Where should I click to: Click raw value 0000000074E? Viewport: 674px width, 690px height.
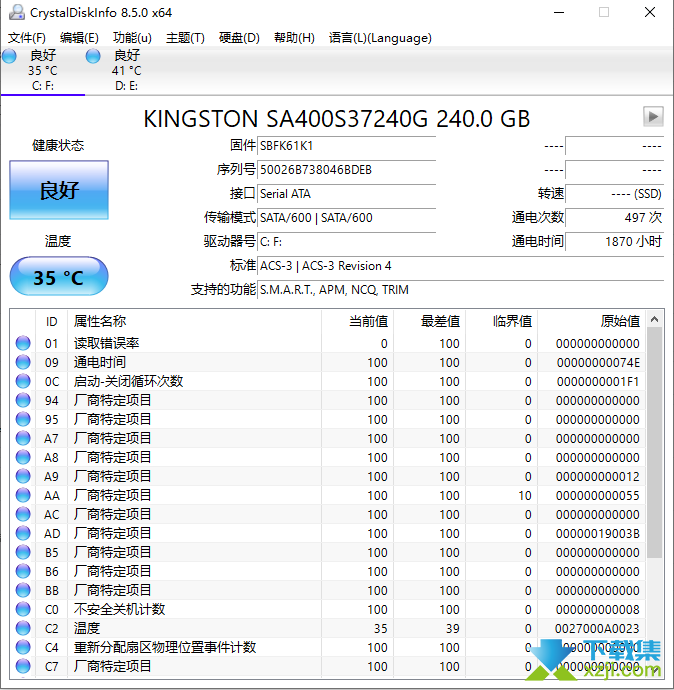coord(598,362)
